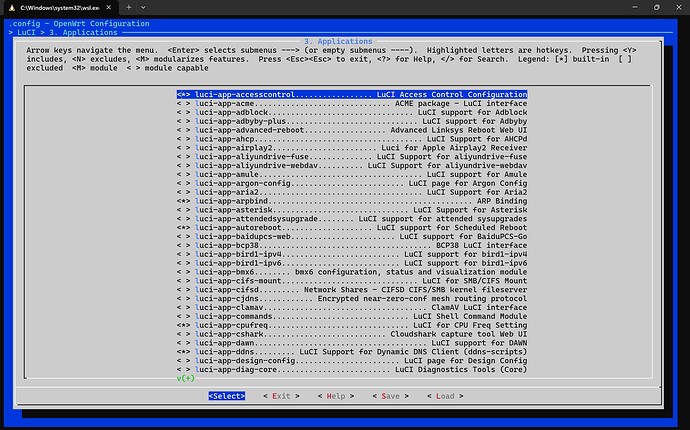690x430 pixels.
Task: Toggle the luci-app-ddns selection box
Action: pyautogui.click(x=184, y=352)
